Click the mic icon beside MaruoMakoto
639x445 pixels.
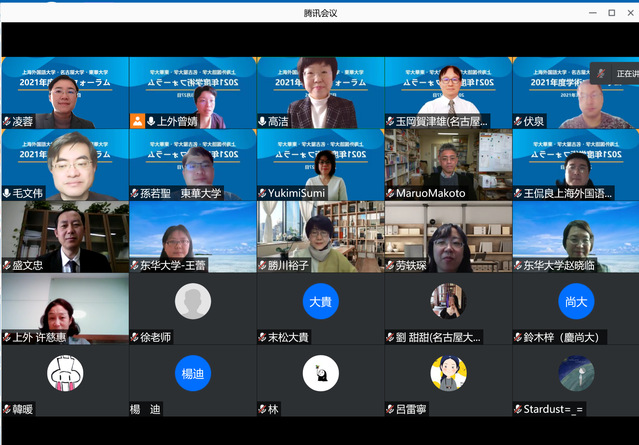pyautogui.click(x=391, y=193)
